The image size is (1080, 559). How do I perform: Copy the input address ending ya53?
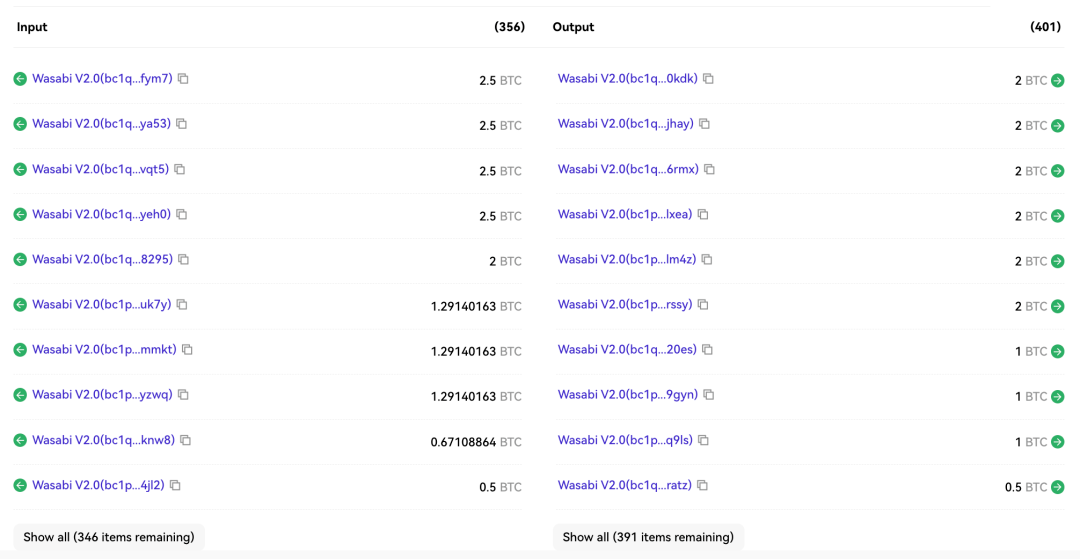pos(182,124)
